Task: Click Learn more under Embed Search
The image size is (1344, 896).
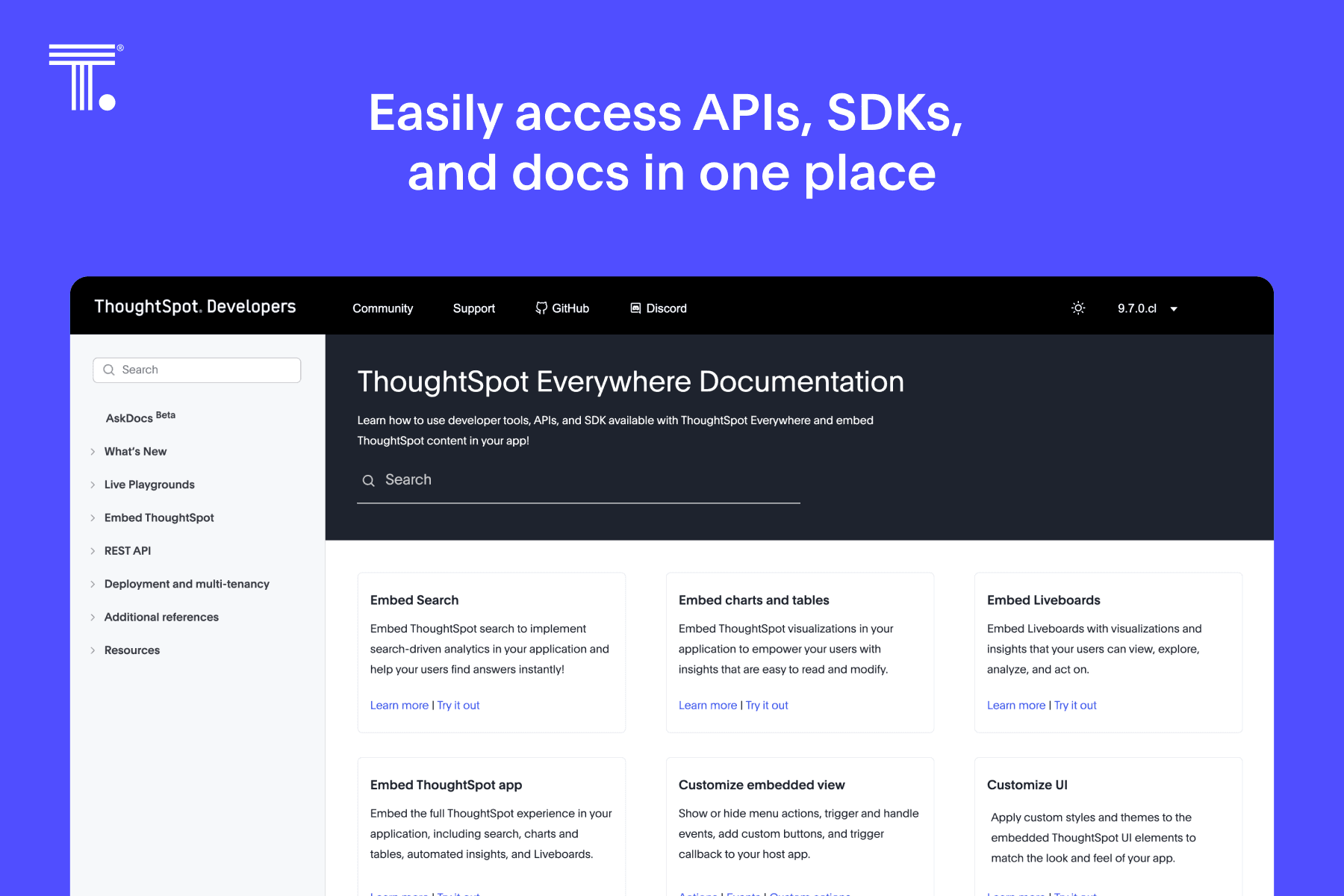Action: pos(399,706)
